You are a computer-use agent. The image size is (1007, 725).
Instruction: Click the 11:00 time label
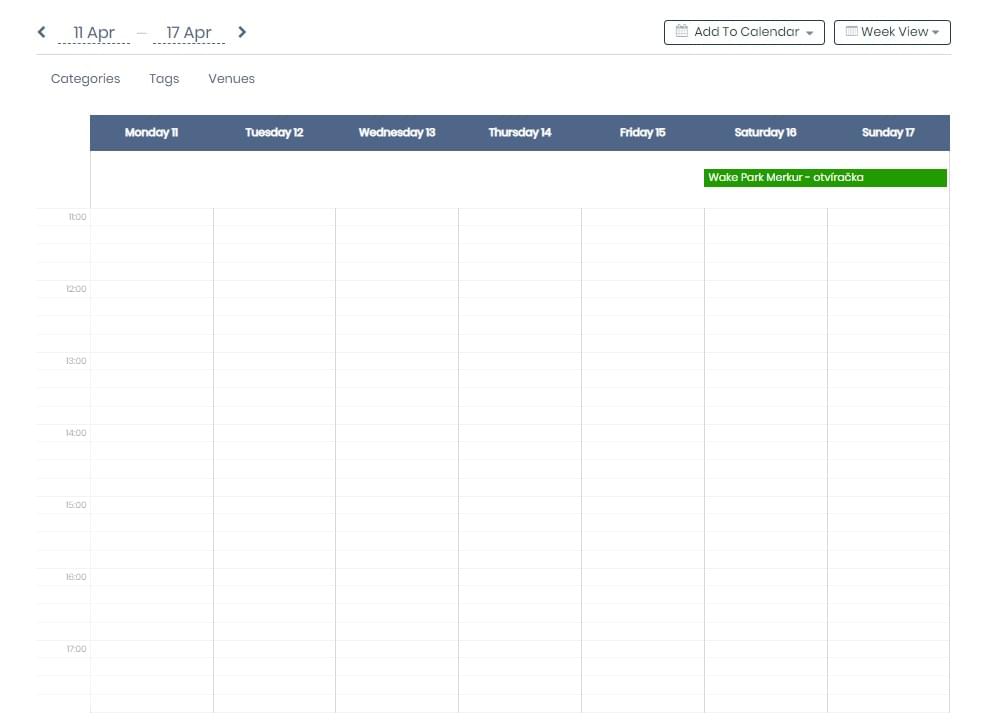[x=77, y=217]
